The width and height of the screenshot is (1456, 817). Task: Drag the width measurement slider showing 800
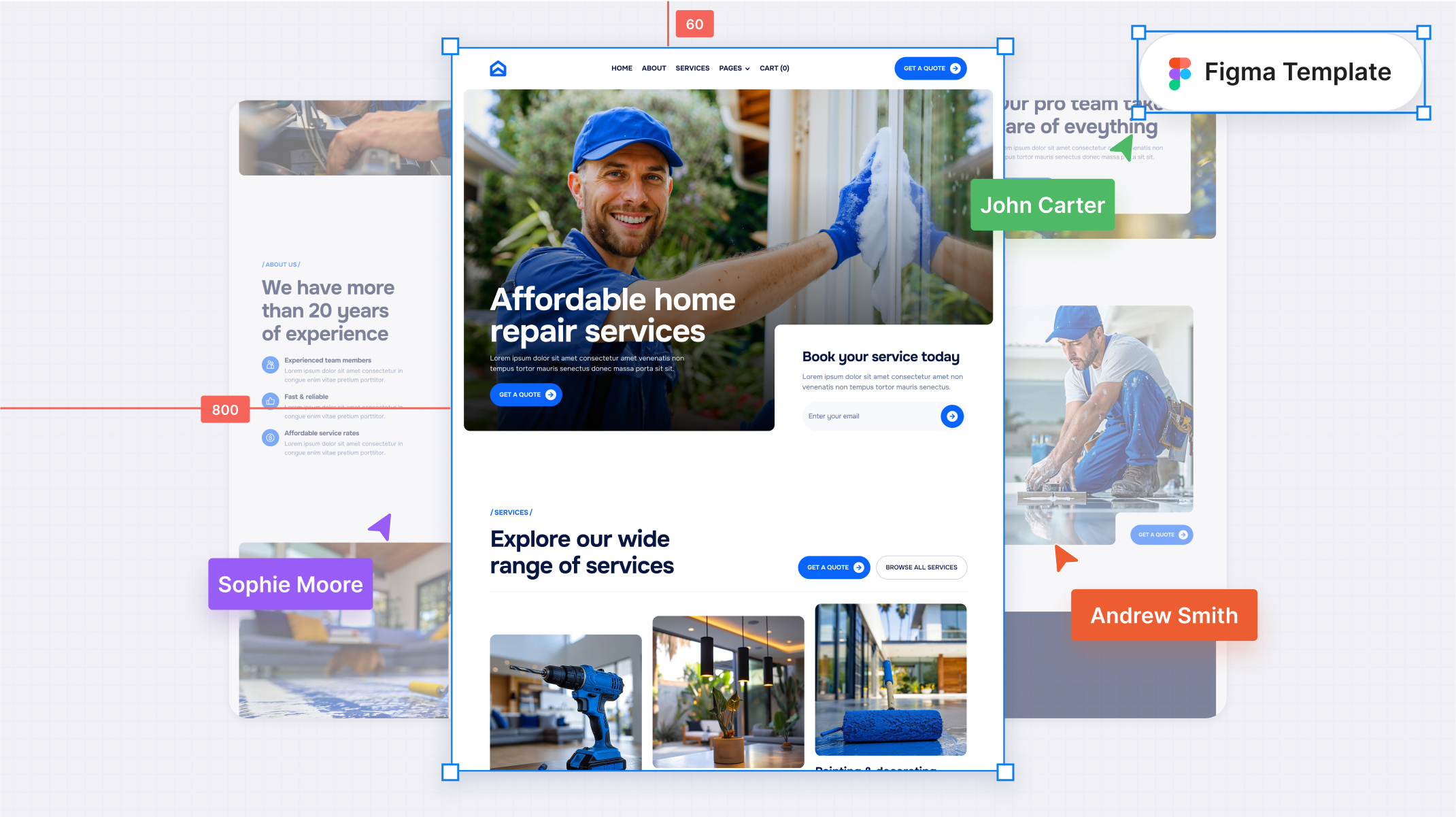pyautogui.click(x=225, y=408)
